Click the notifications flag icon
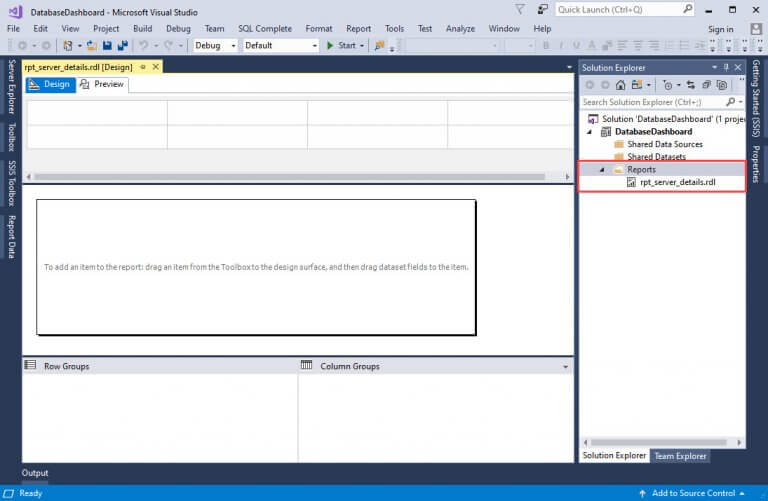Screen dimensions: 768x501 click(520, 9)
